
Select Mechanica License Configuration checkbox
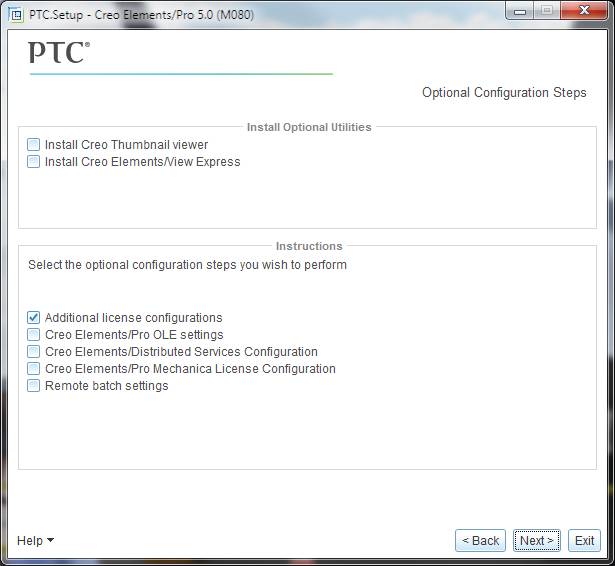34,369
